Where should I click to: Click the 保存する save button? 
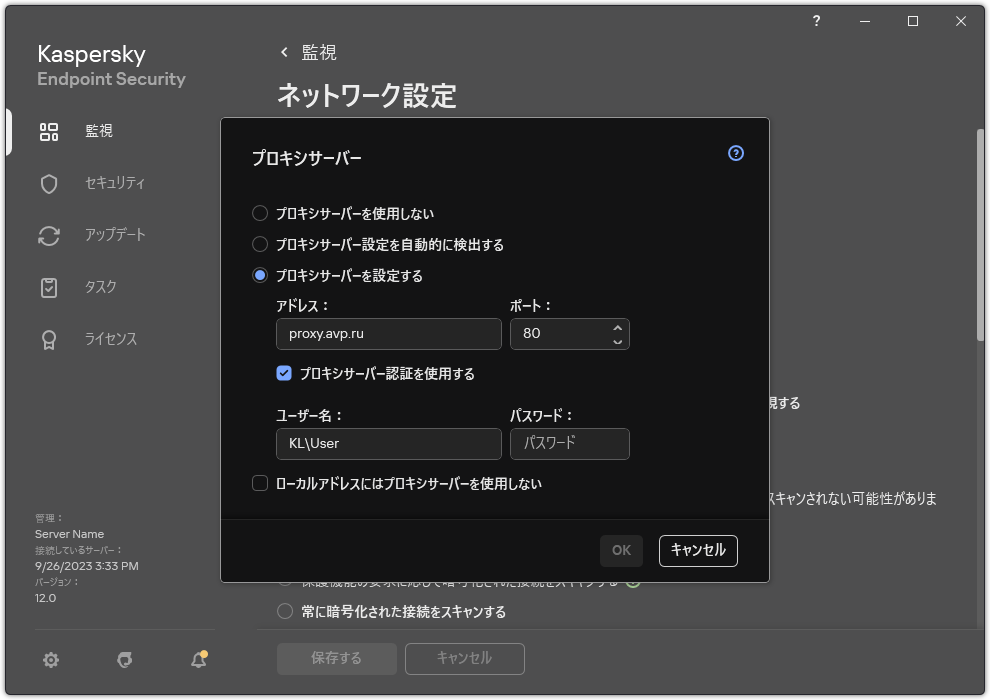coord(336,658)
